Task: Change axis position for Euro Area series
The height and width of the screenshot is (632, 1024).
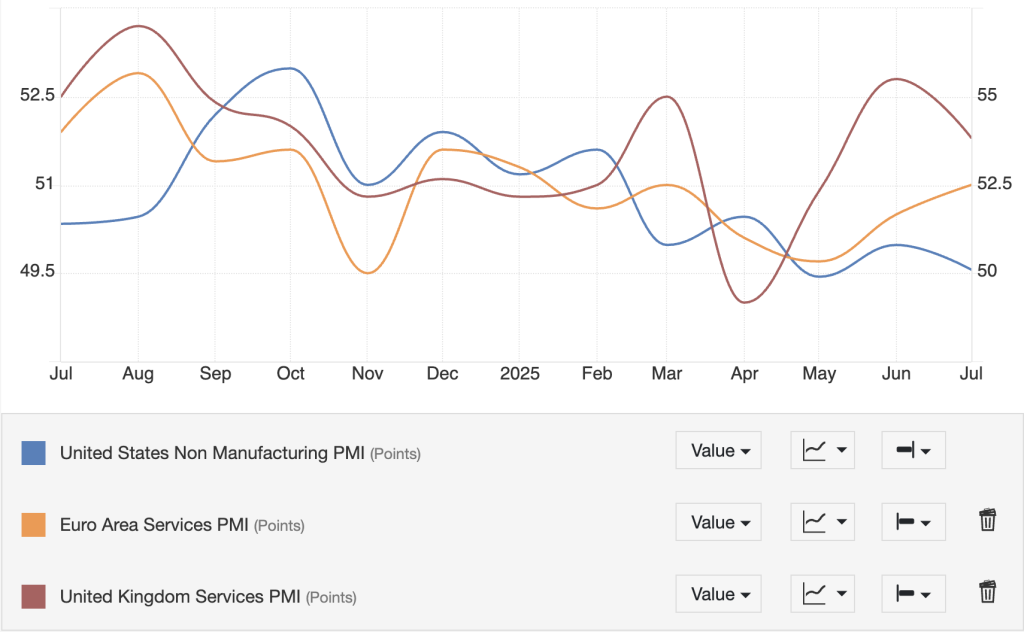Action: (913, 522)
